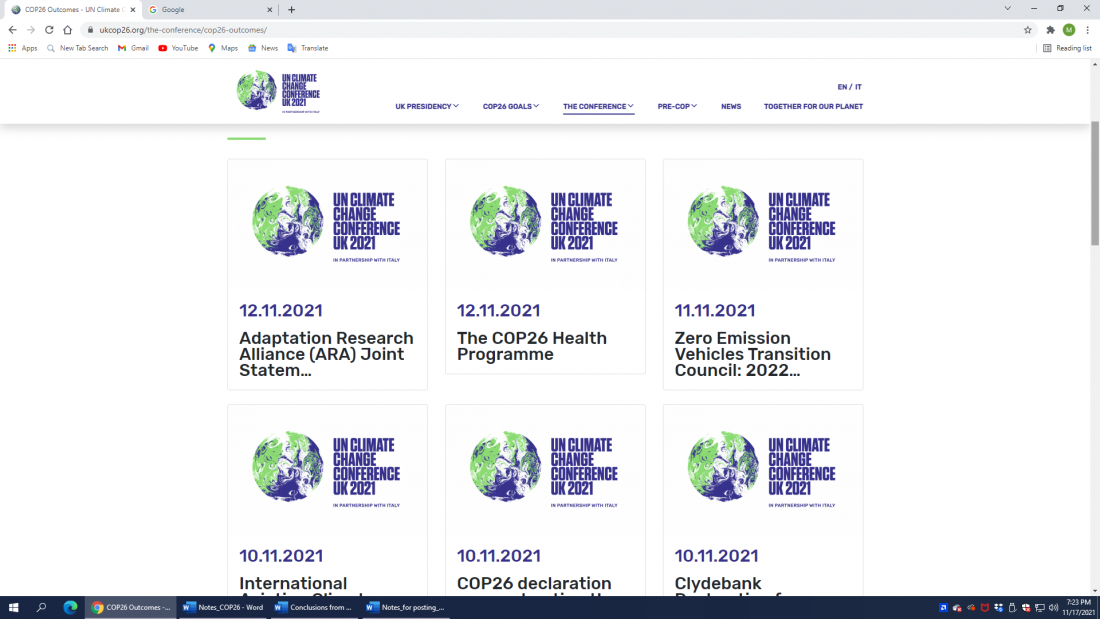Screen dimensions: 1100x619
Task: Switch site language to IT
Action: 858,87
